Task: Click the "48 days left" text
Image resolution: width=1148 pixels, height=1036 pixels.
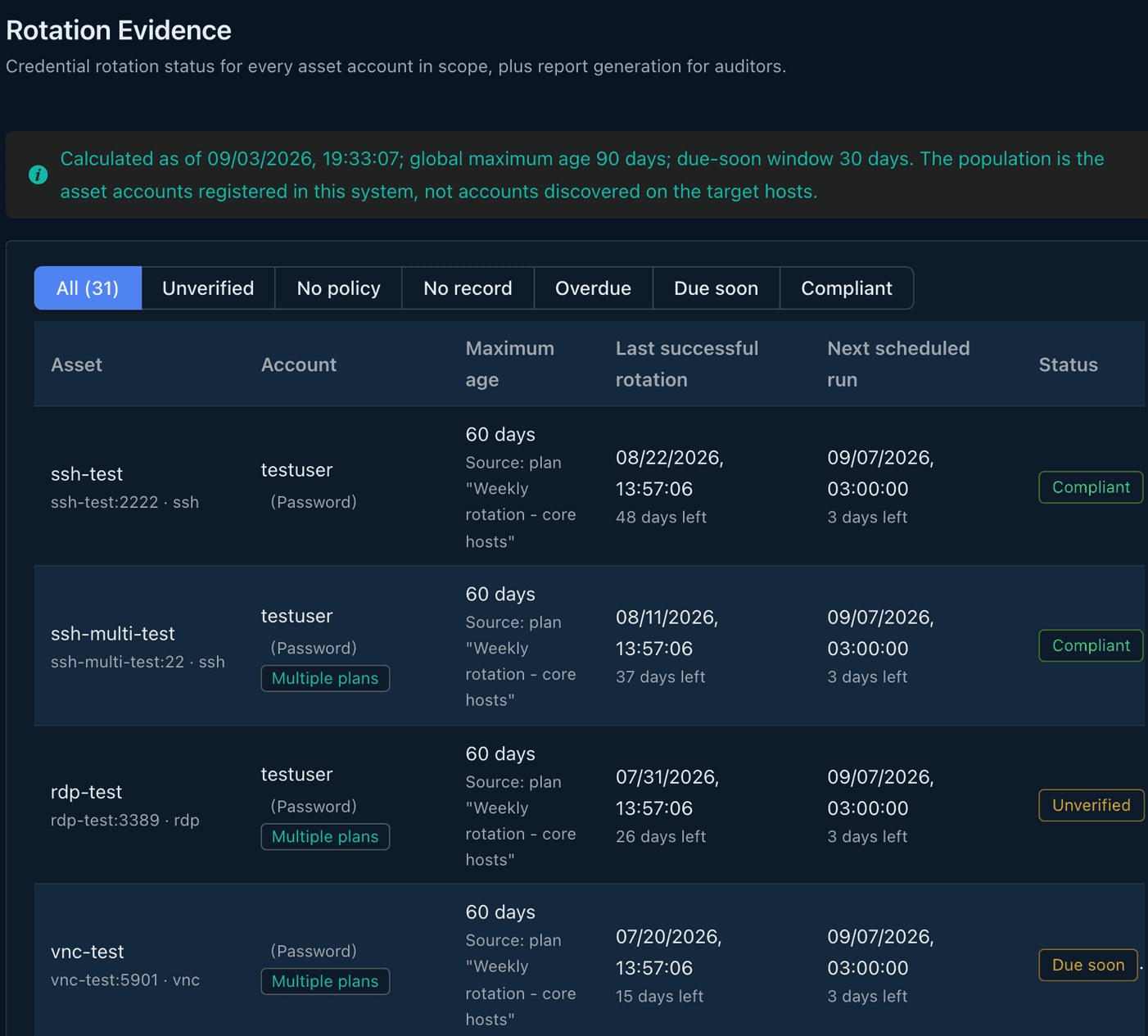Action: coord(661,517)
